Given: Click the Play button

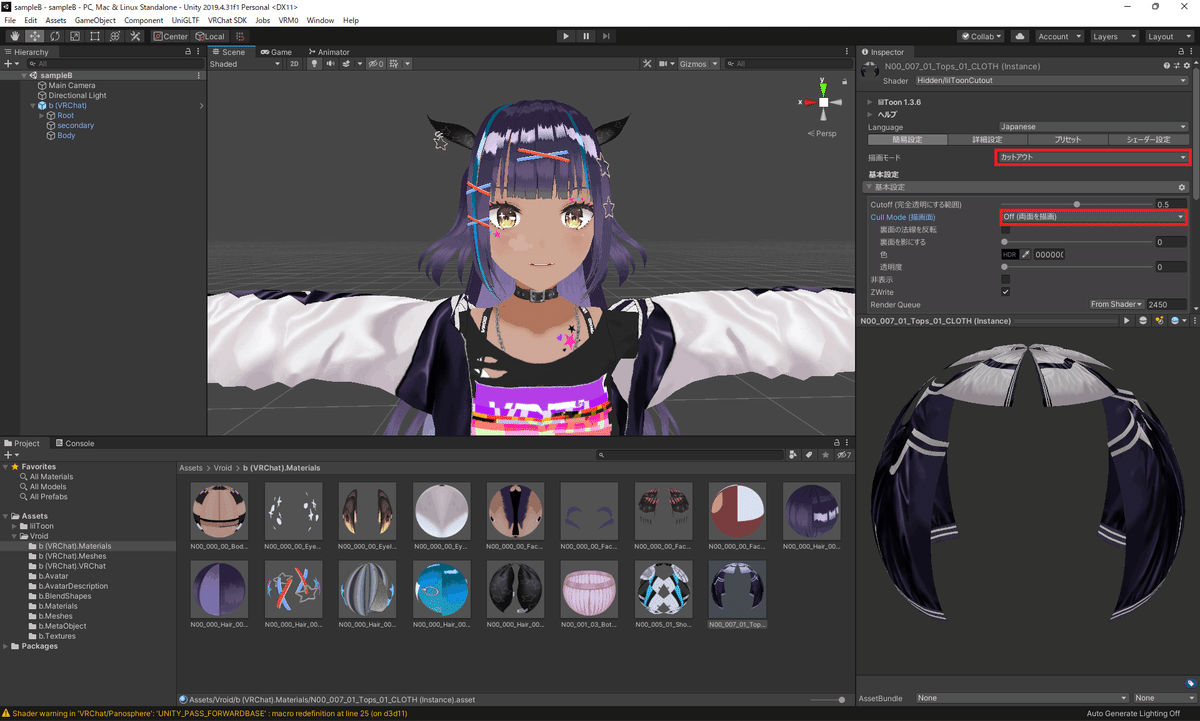Looking at the screenshot, I should click(x=566, y=36).
